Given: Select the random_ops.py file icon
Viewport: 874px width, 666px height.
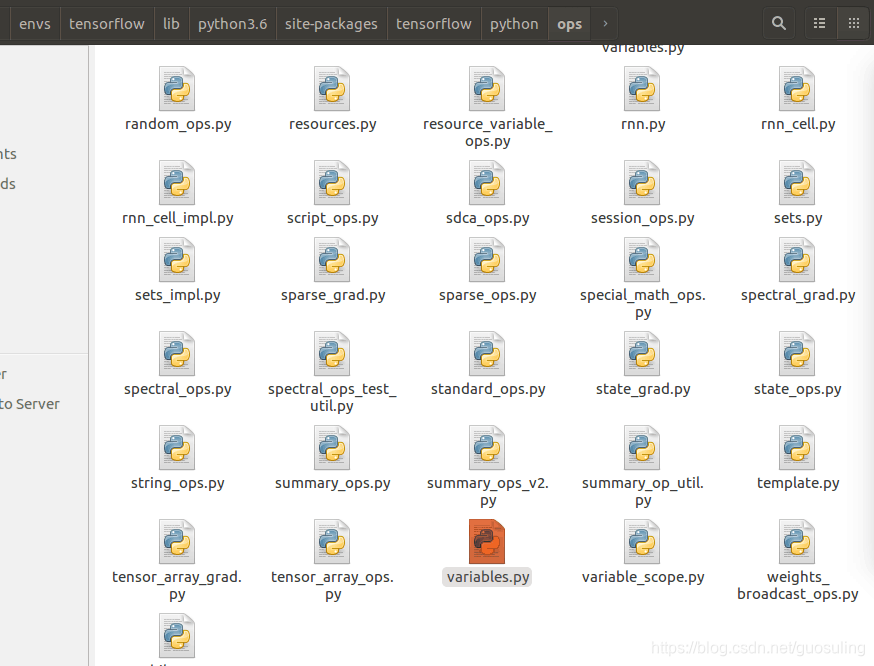Looking at the screenshot, I should (177, 89).
